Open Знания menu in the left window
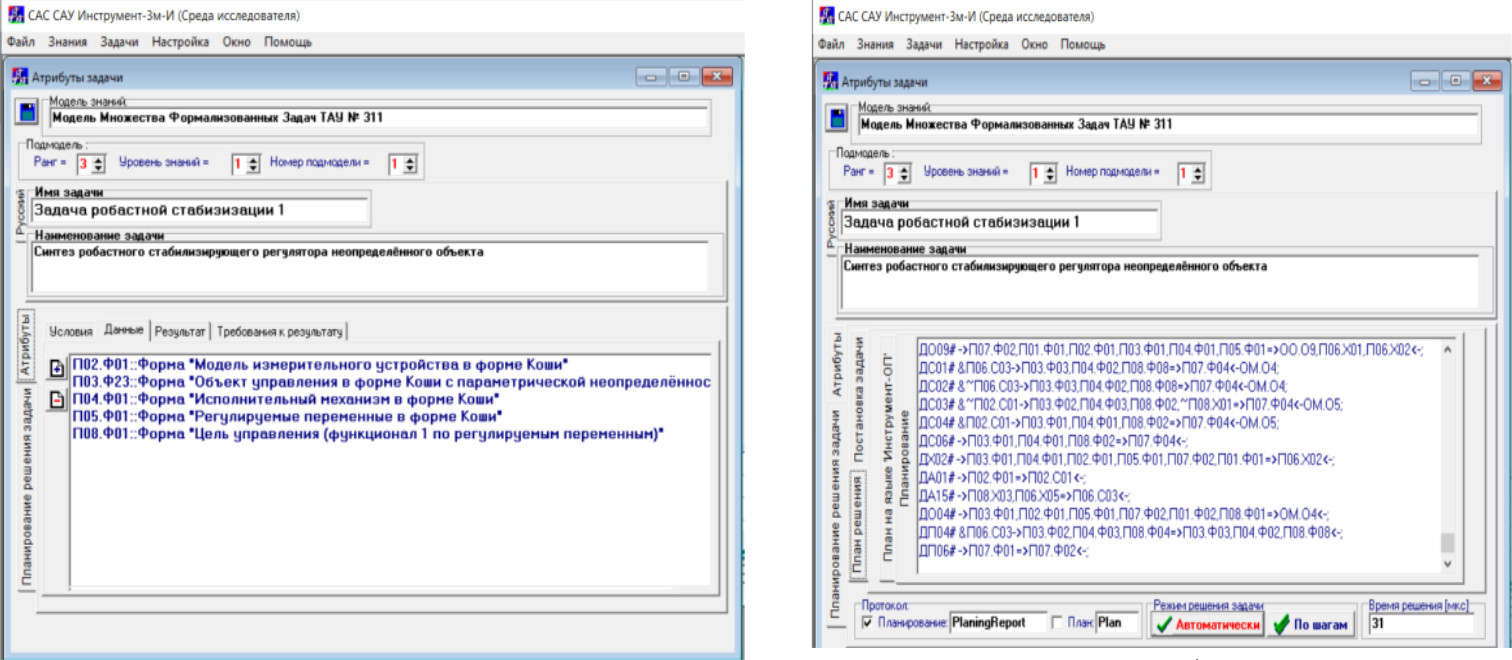This screenshot has height=660, width=1512. [x=66, y=42]
